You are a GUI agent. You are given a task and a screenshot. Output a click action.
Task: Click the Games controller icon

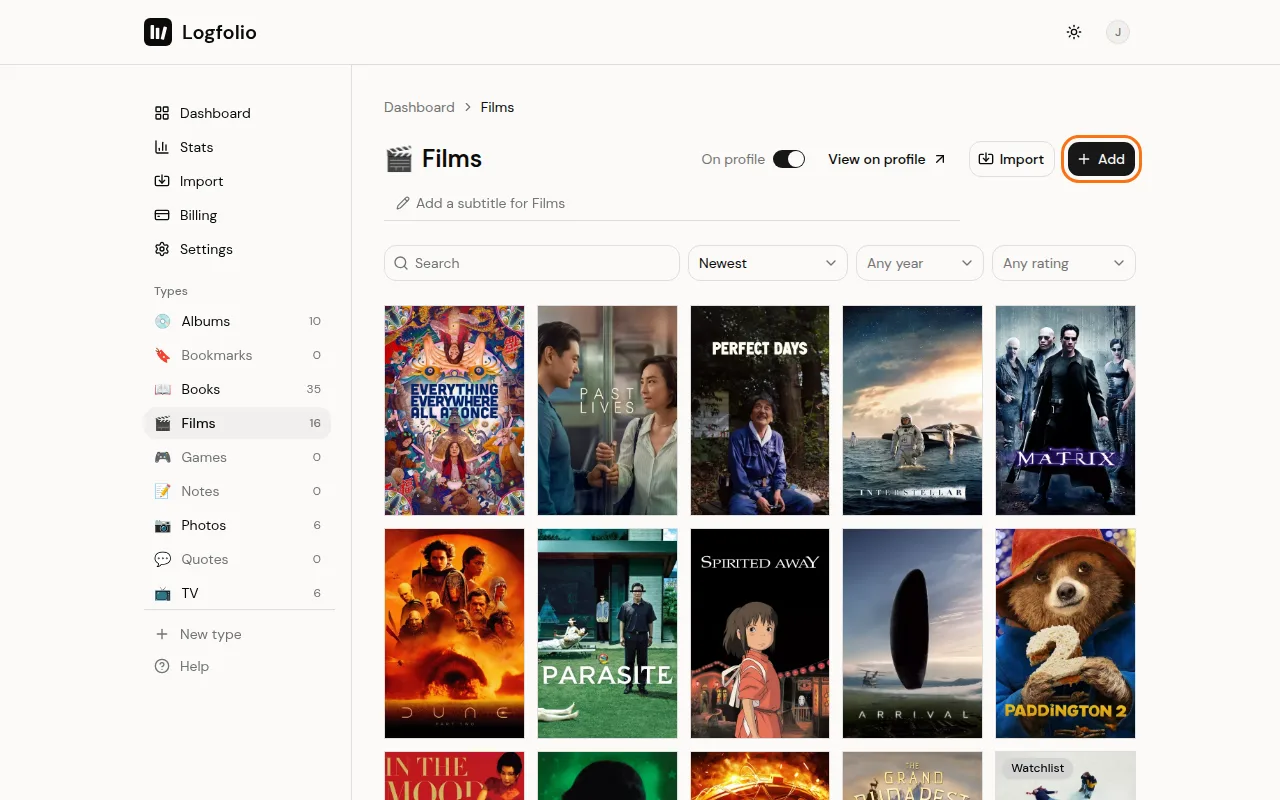pos(162,457)
